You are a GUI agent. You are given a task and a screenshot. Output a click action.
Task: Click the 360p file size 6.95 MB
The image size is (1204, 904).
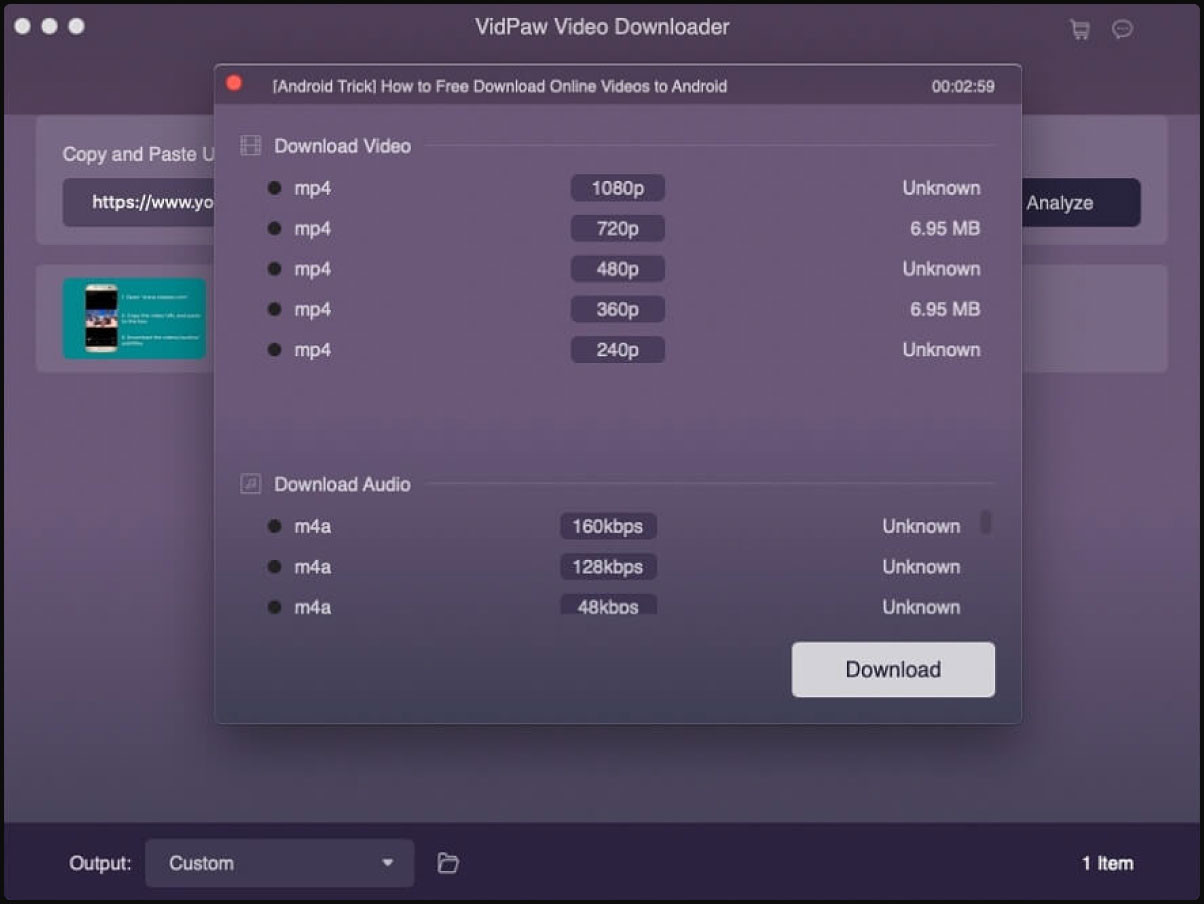tap(945, 310)
